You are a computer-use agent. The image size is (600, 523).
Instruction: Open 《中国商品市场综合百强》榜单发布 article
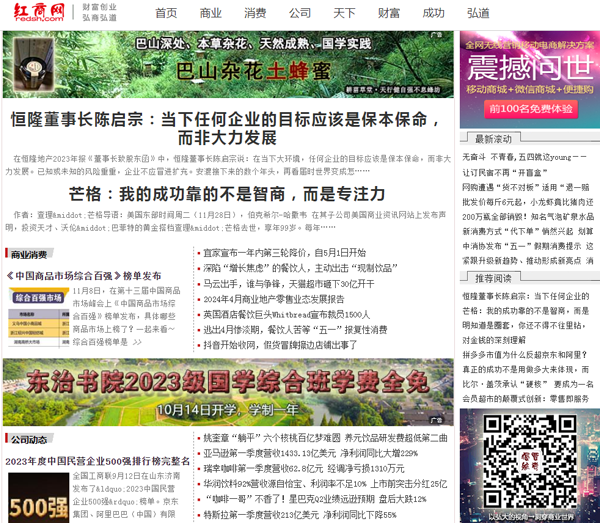(x=84, y=276)
